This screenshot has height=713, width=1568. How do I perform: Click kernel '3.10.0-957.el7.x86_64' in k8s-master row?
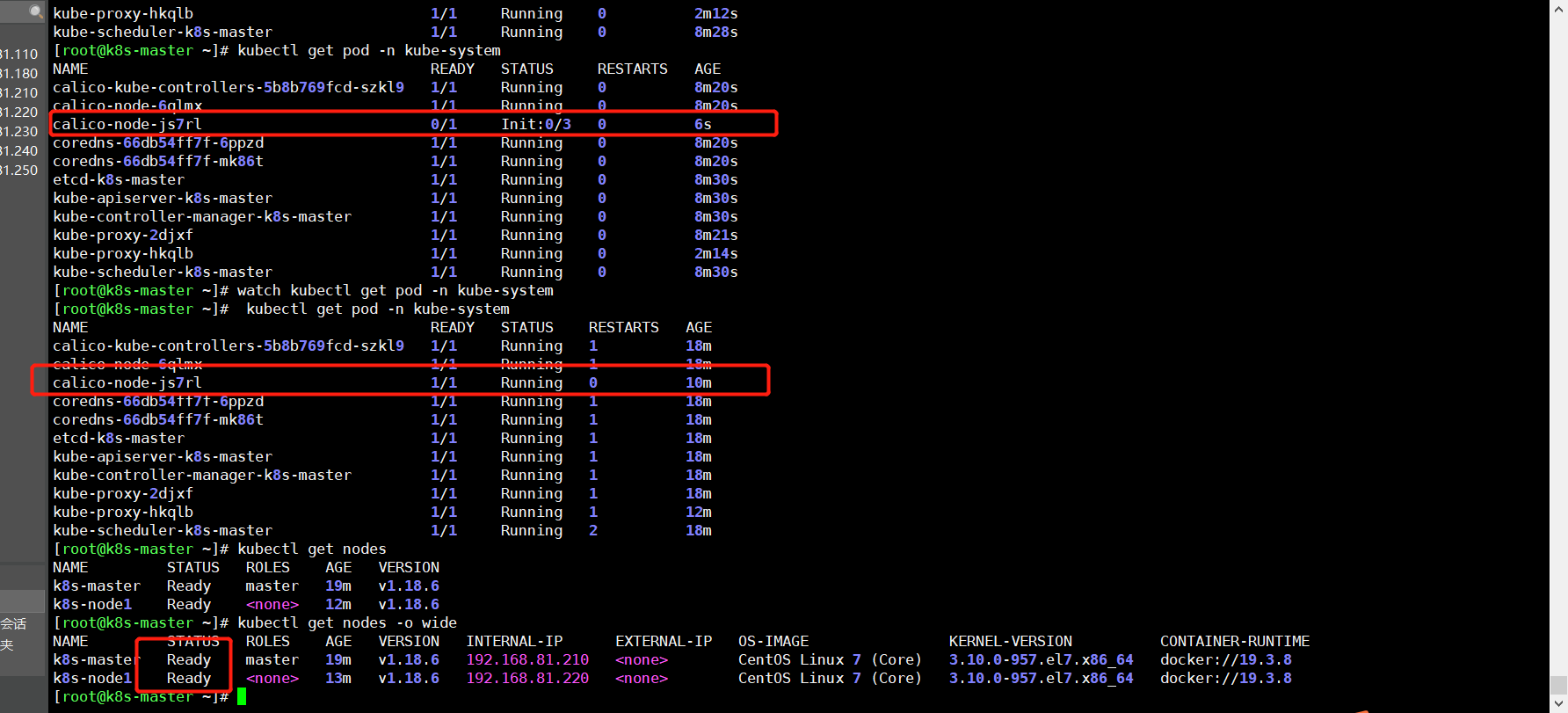(x=1042, y=659)
